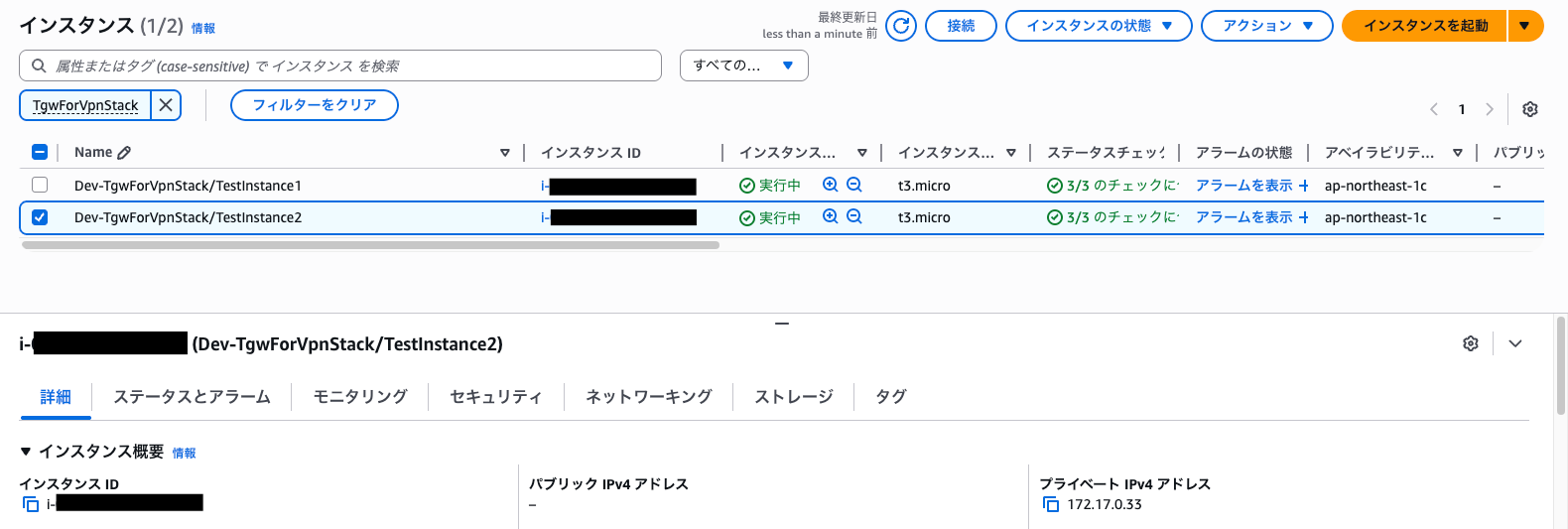Image resolution: width=1568 pixels, height=529 pixels.
Task: Switch to タグ tab
Action: pyautogui.click(x=891, y=397)
